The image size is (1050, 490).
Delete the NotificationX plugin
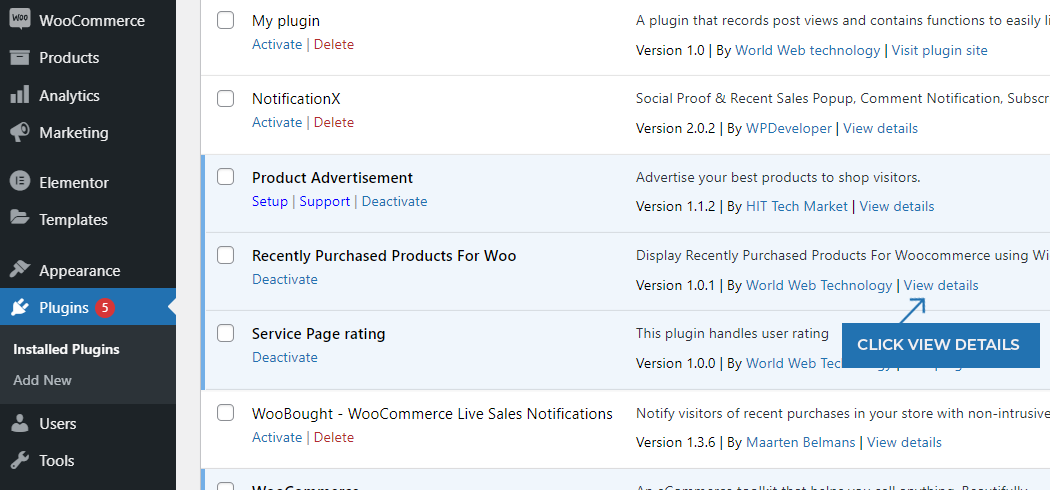[x=334, y=122]
